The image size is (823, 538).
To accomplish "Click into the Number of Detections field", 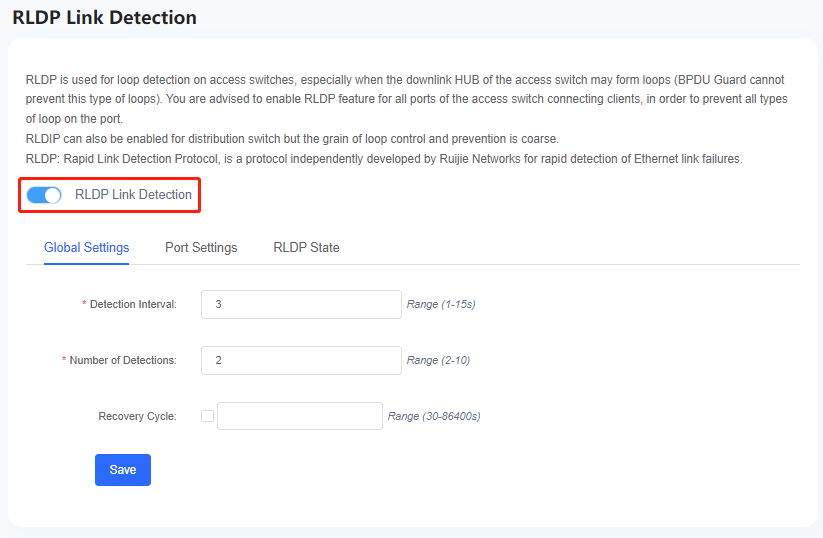I will tap(301, 361).
